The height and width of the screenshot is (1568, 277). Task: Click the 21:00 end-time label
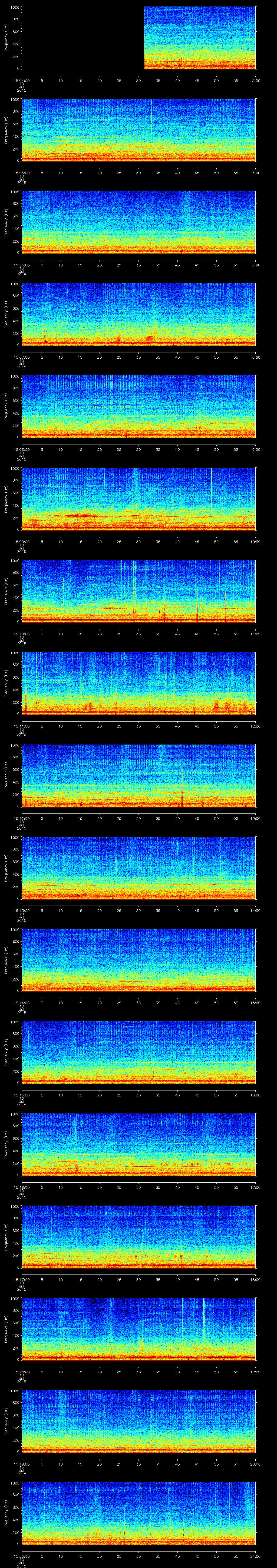(x=255, y=1556)
